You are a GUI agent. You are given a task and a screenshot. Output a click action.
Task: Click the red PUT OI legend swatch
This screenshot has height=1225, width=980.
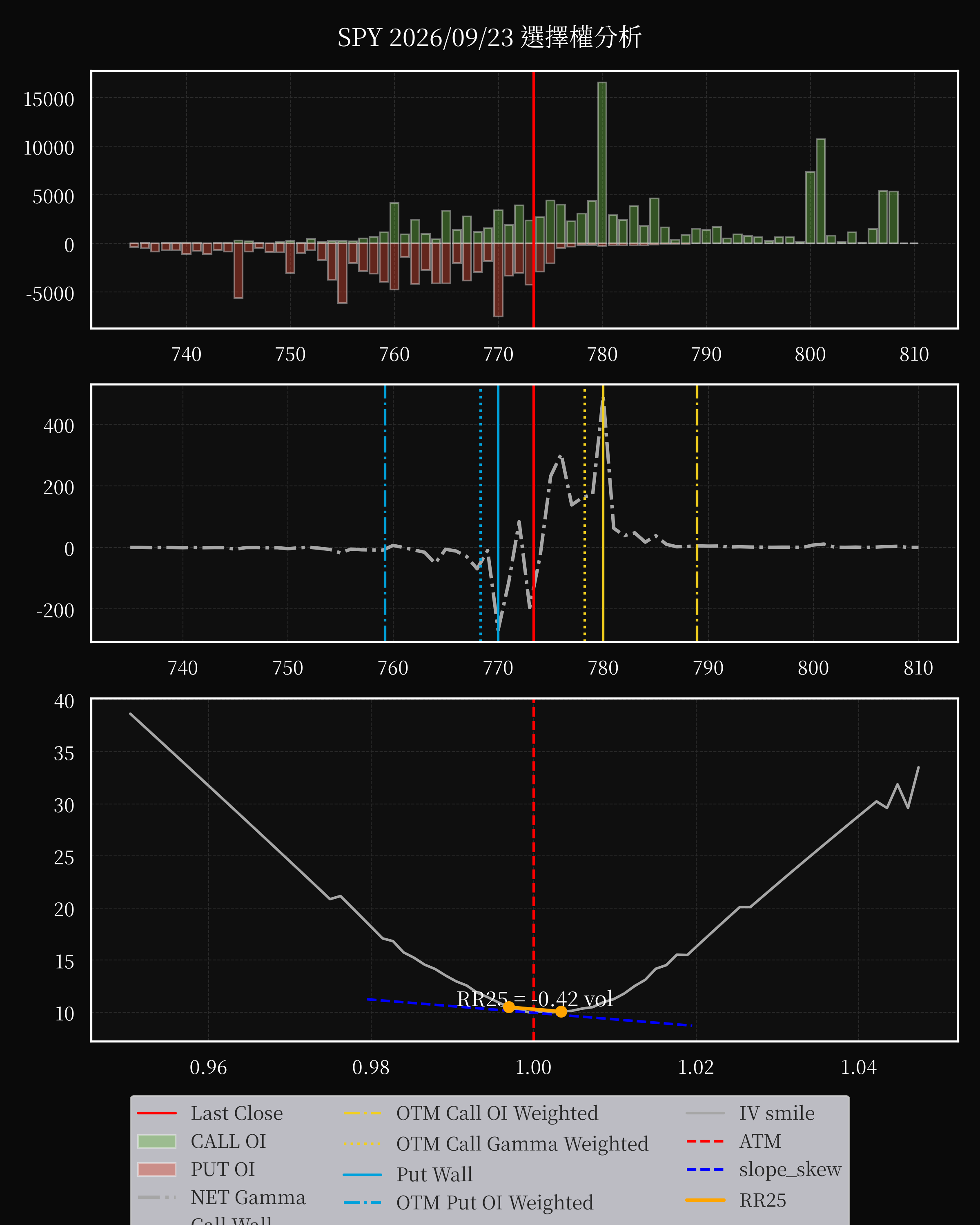point(157,1169)
